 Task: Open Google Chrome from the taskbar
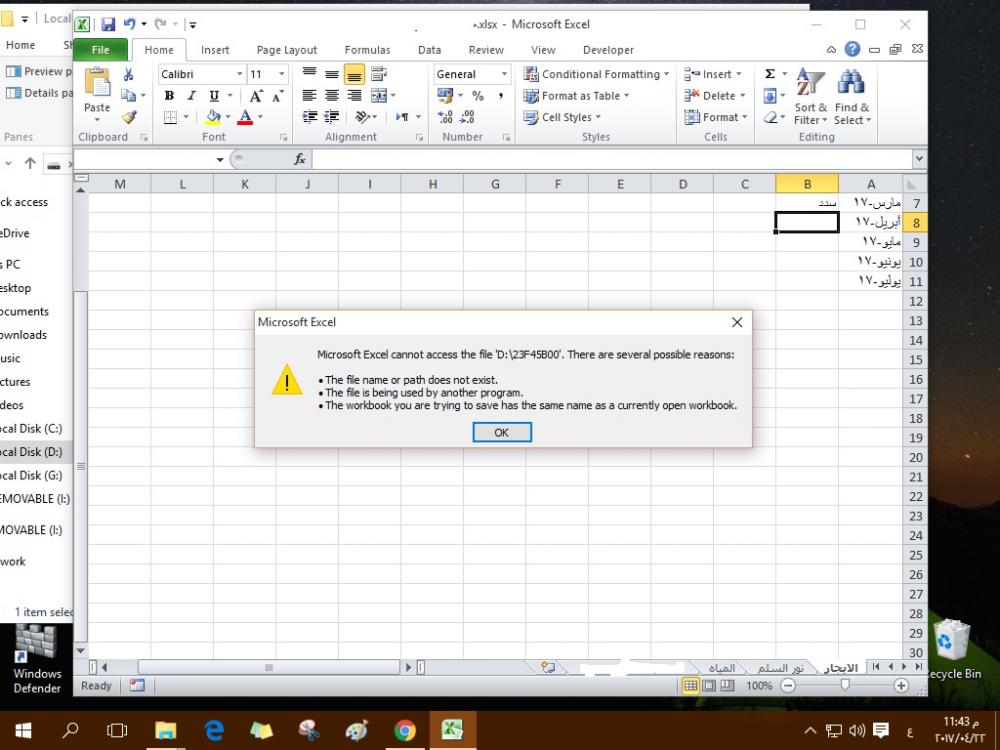pos(405,730)
